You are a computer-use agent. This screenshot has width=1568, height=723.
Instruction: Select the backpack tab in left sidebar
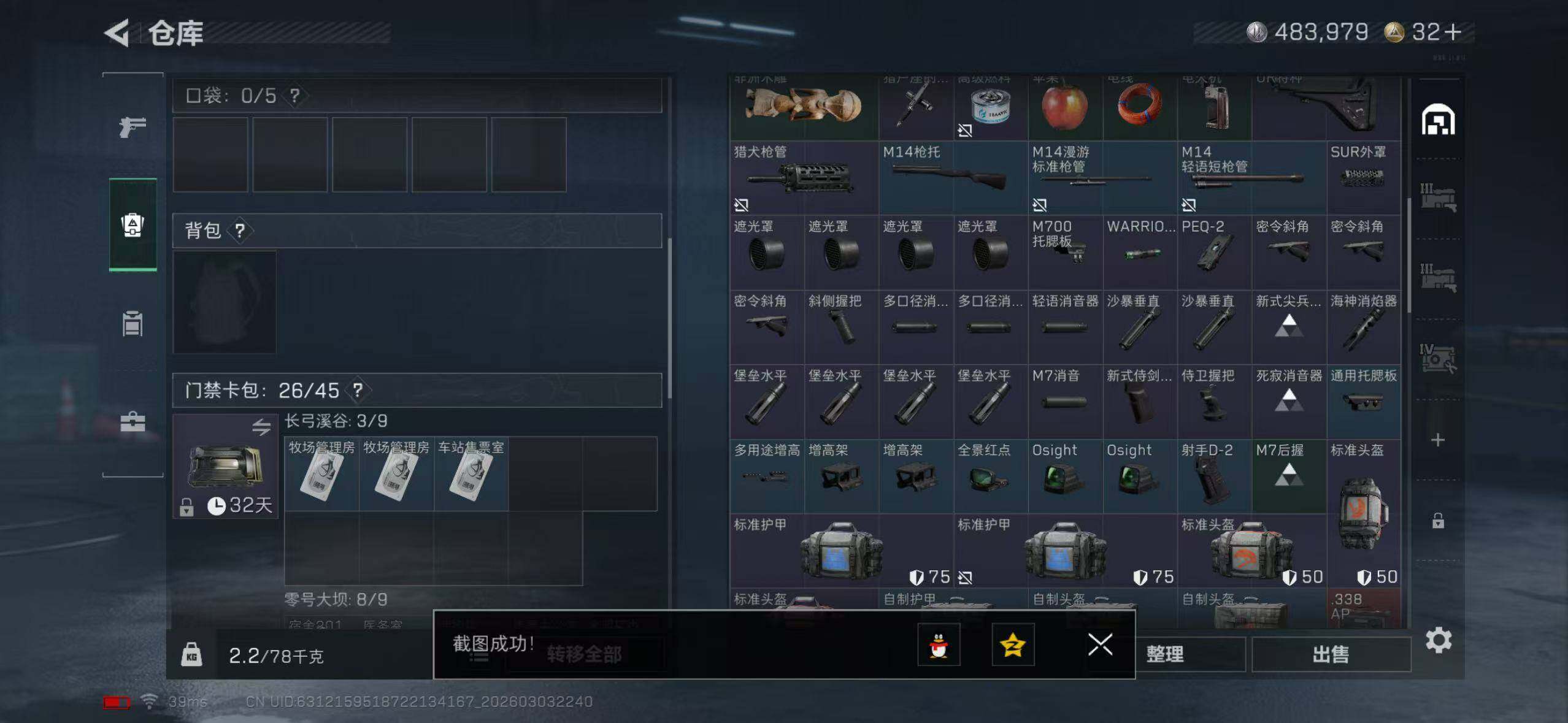pos(133,224)
